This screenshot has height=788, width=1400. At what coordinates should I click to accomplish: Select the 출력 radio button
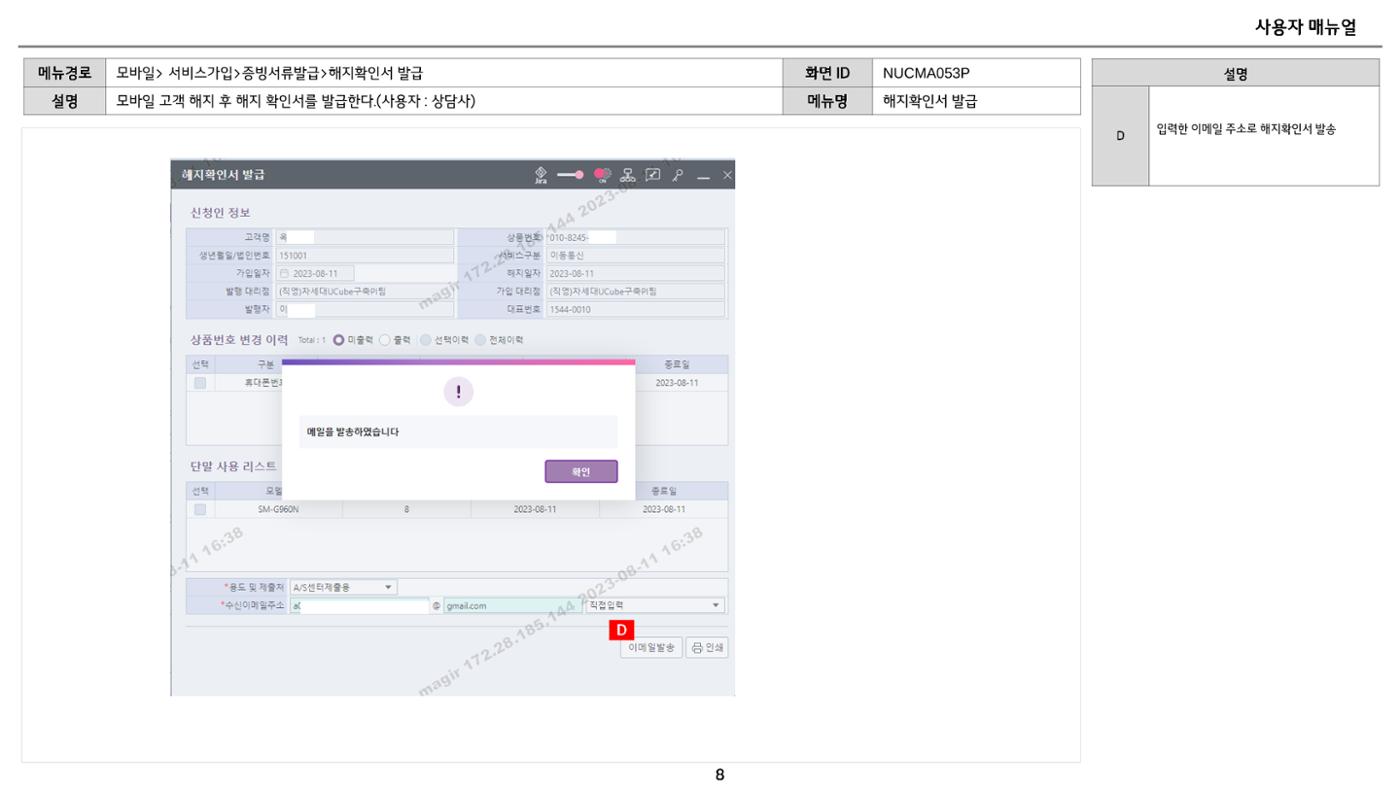(x=384, y=339)
